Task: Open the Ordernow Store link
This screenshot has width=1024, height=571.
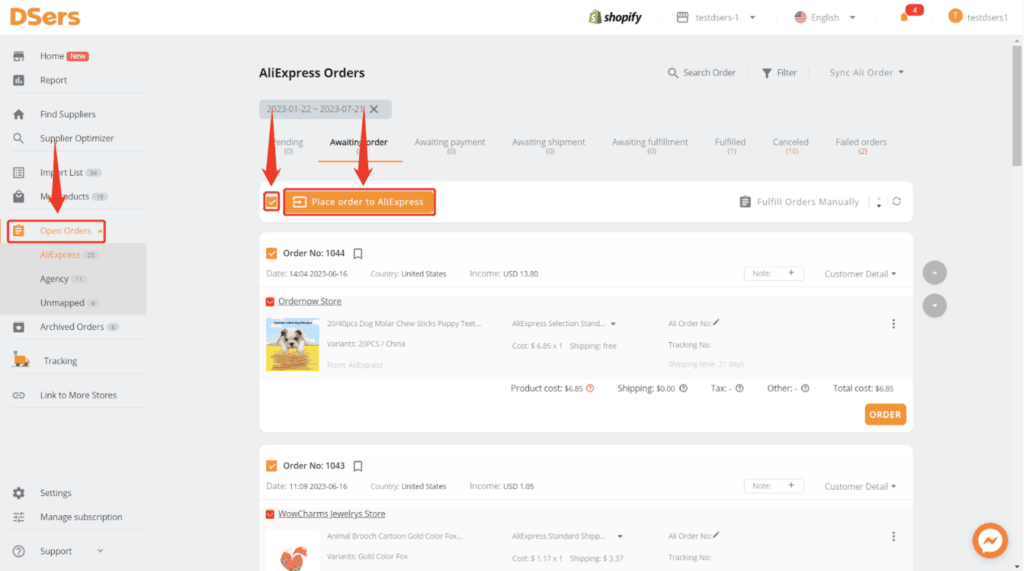Action: (310, 301)
